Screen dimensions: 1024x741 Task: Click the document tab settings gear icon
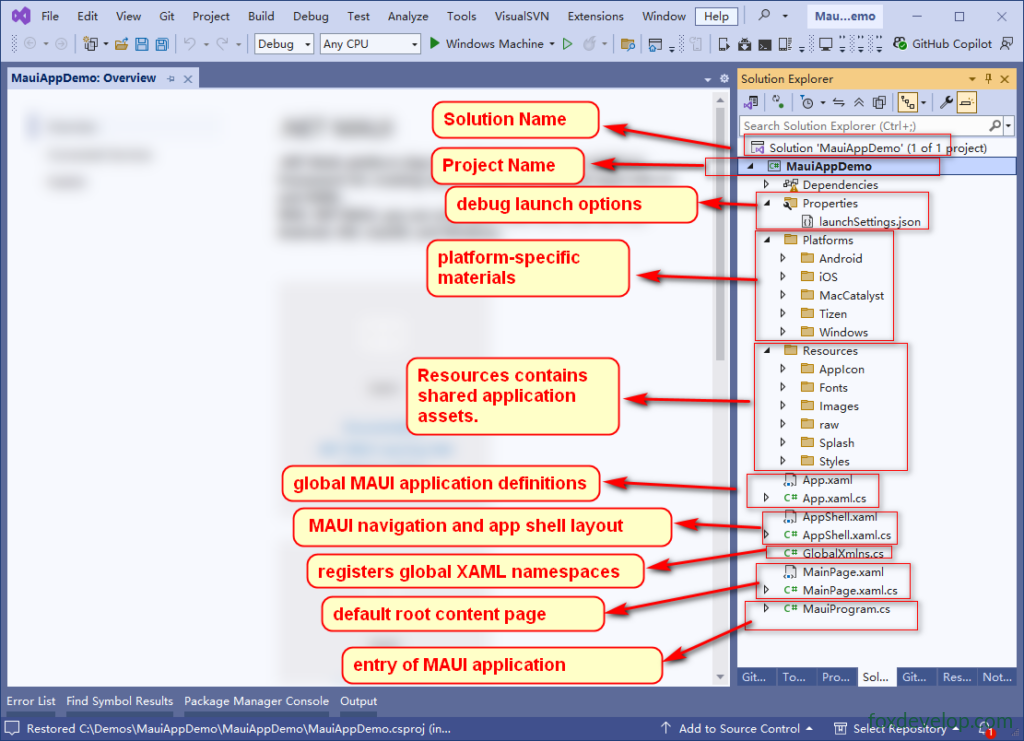click(724, 79)
